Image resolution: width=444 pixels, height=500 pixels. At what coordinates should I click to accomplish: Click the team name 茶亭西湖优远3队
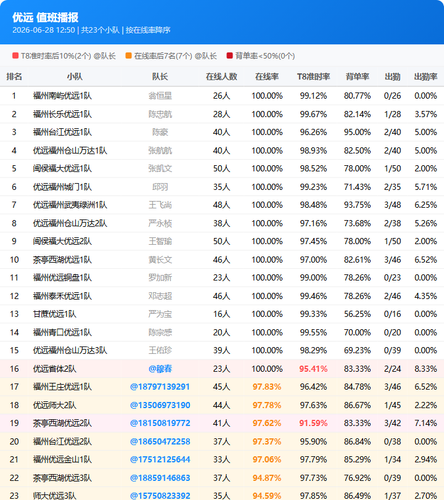point(62,478)
